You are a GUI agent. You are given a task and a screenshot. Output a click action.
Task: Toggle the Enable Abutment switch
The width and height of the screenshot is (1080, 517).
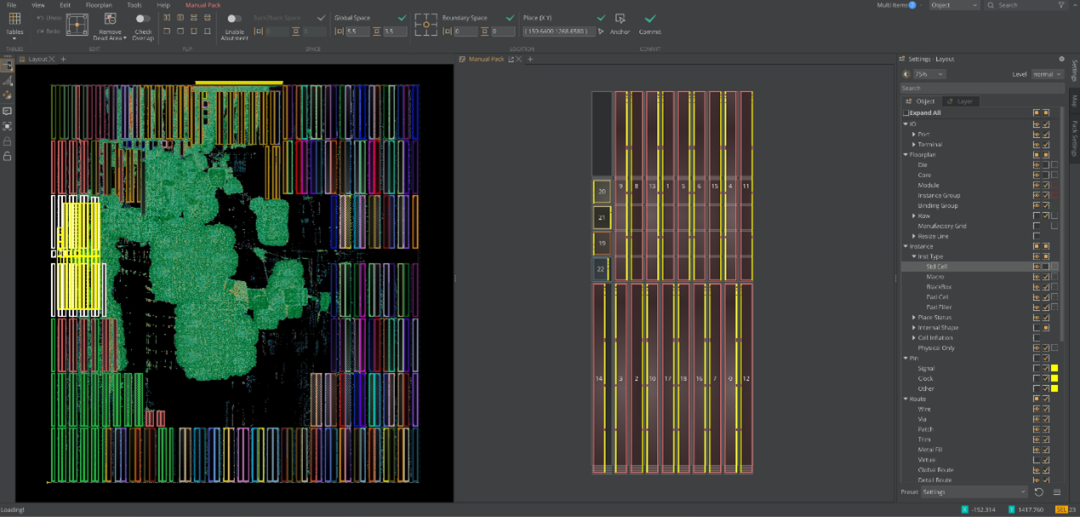click(x=233, y=19)
